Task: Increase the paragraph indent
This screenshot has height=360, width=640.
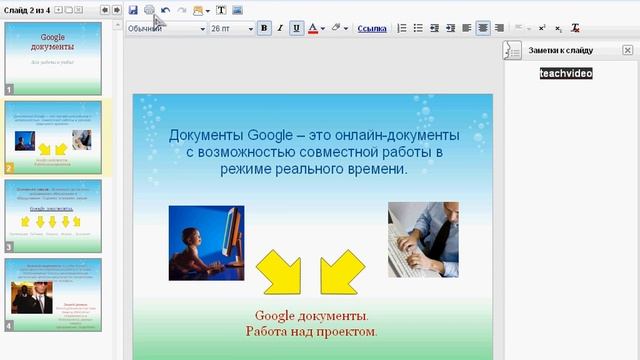Action: click(450, 28)
